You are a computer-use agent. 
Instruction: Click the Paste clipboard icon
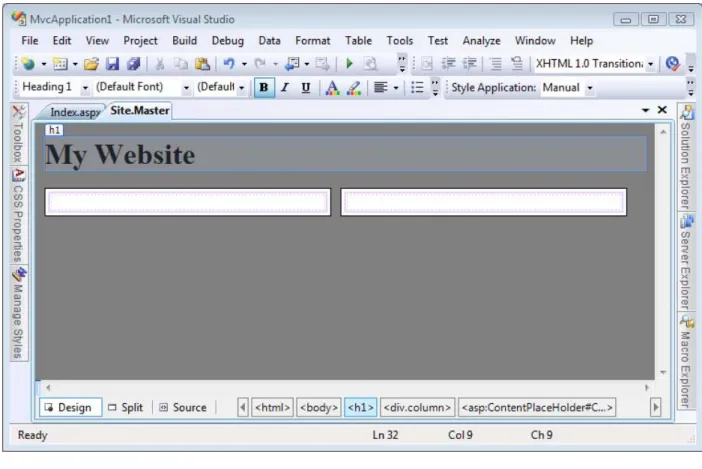202,64
